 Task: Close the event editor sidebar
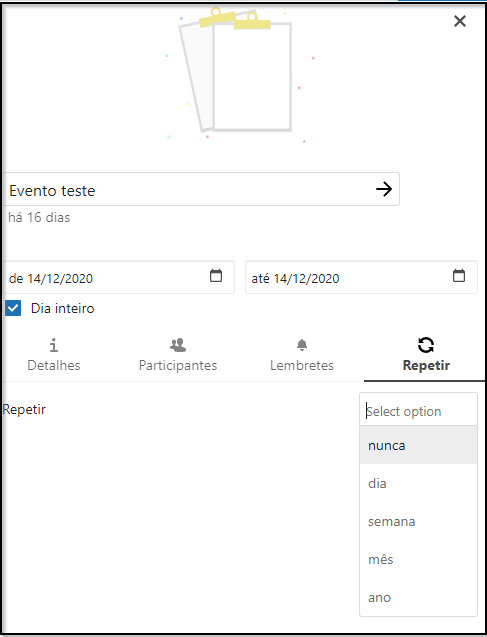tap(460, 21)
